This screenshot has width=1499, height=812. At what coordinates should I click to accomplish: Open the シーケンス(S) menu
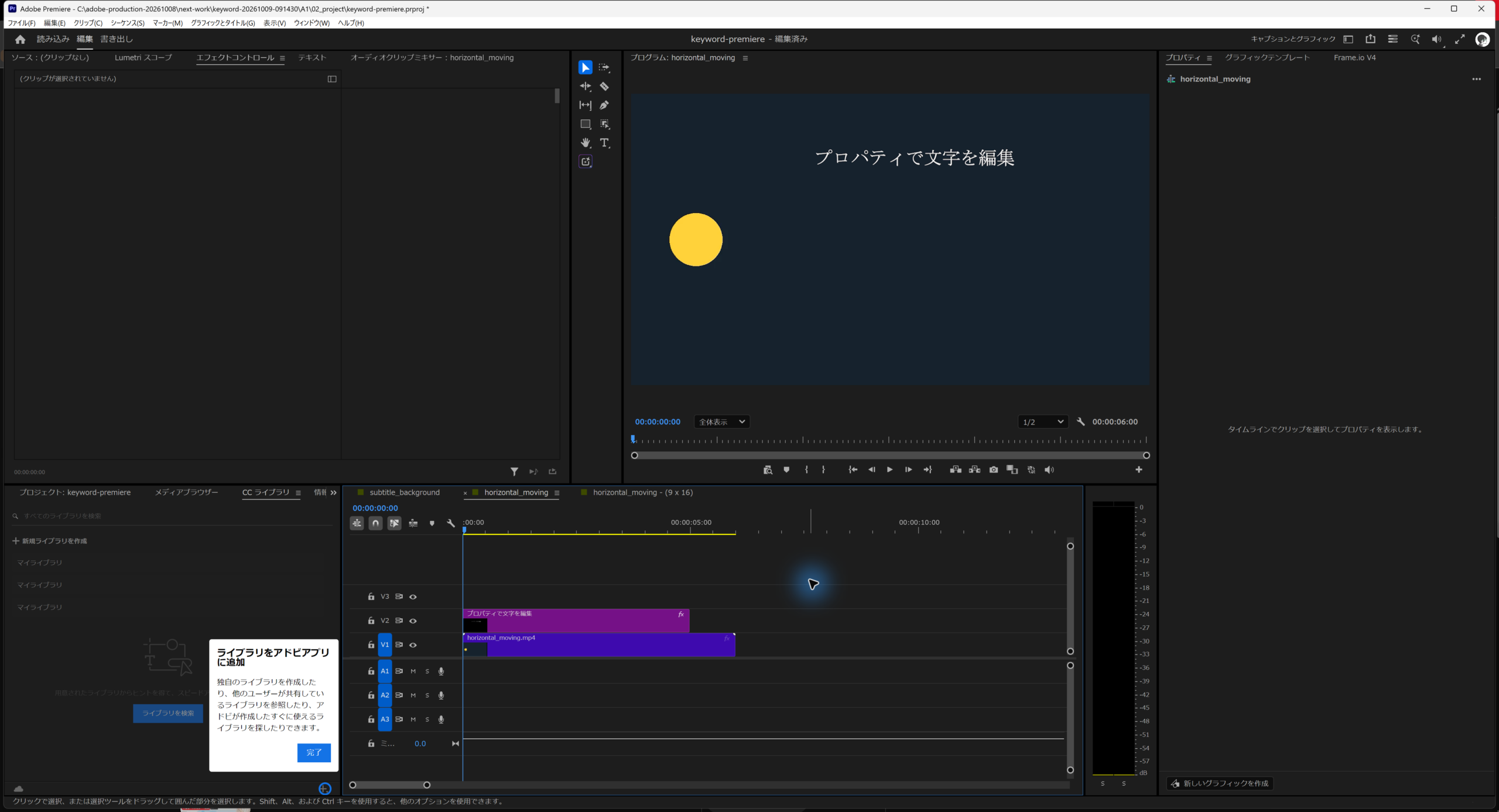pyautogui.click(x=127, y=23)
